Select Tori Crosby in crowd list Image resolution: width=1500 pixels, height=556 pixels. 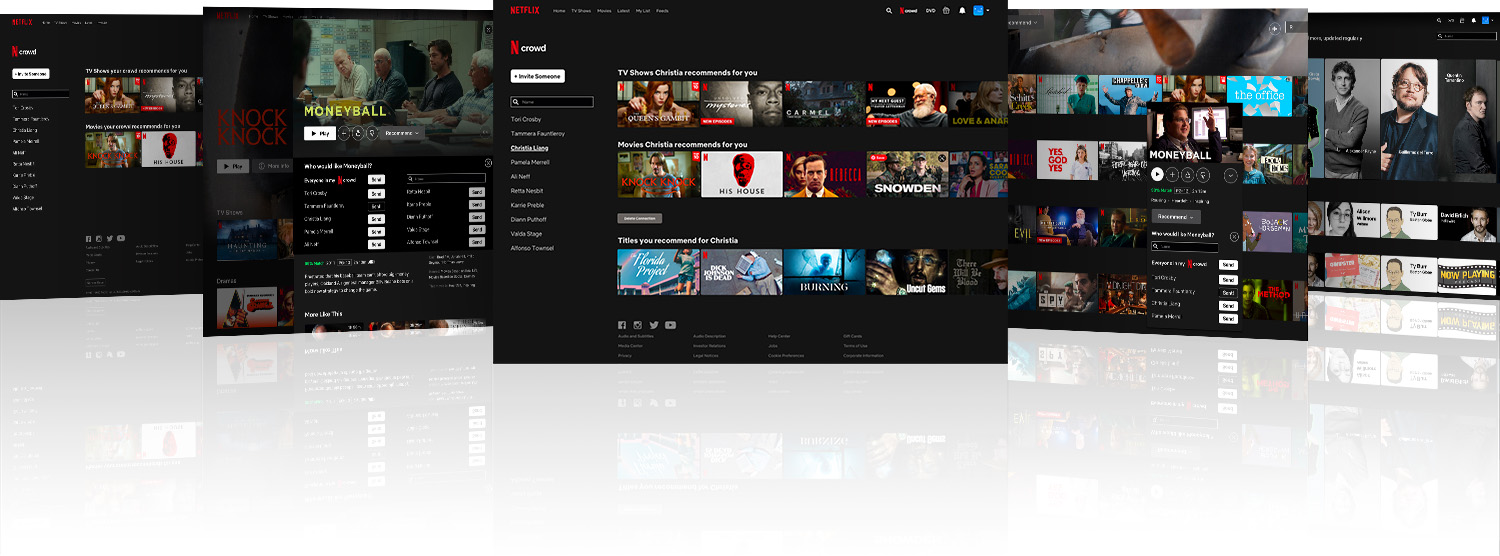(525, 119)
